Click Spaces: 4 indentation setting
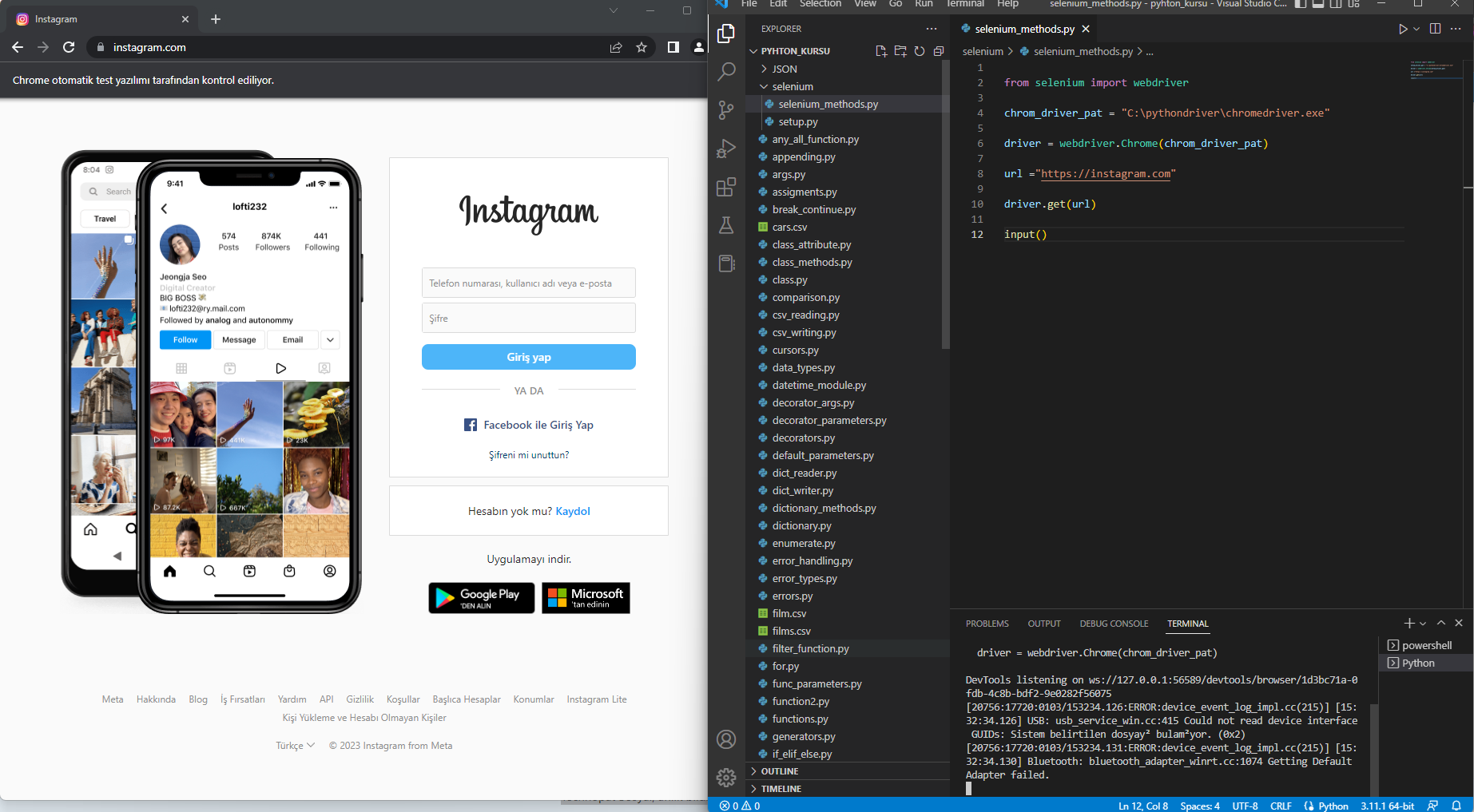1474x812 pixels. point(1200,806)
